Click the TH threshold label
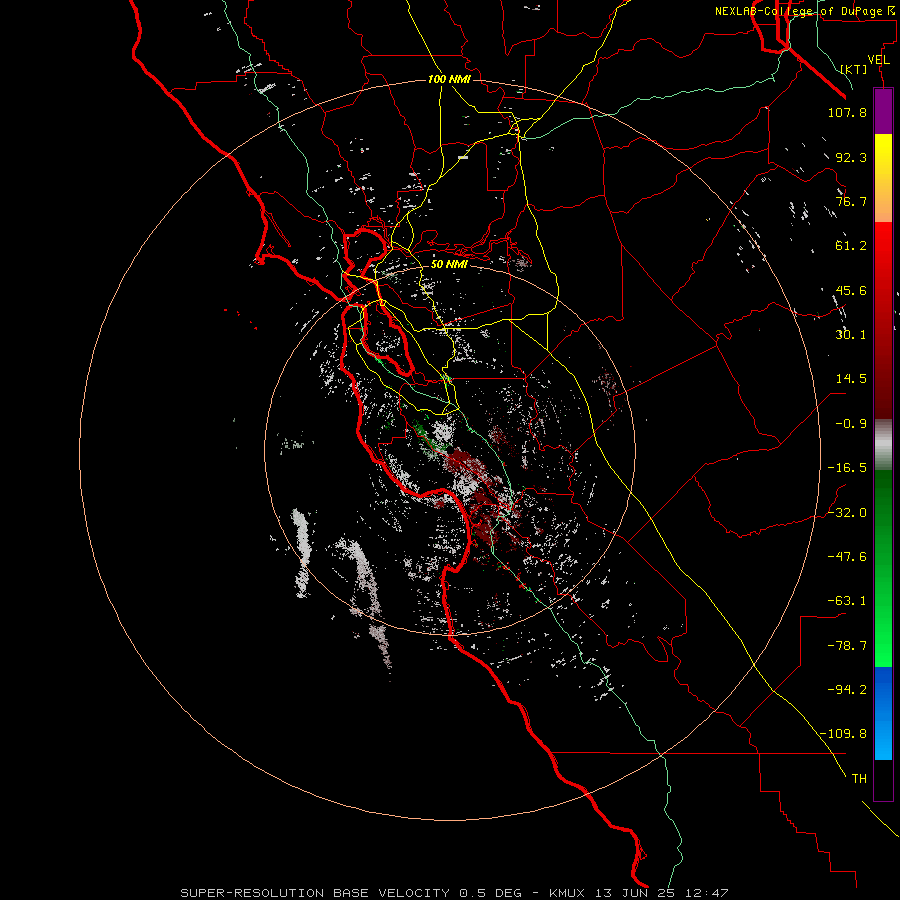Viewport: 900px width, 900px height. (859, 779)
